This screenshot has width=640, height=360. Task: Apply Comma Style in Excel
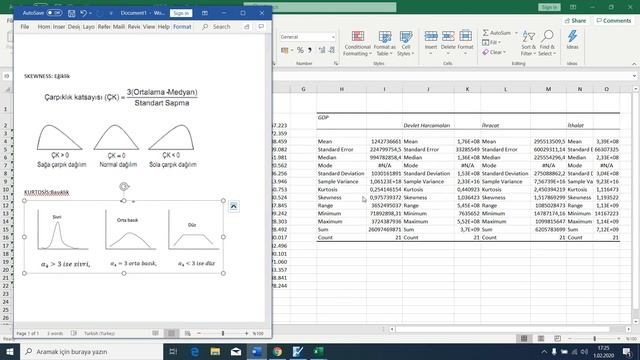[x=310, y=50]
